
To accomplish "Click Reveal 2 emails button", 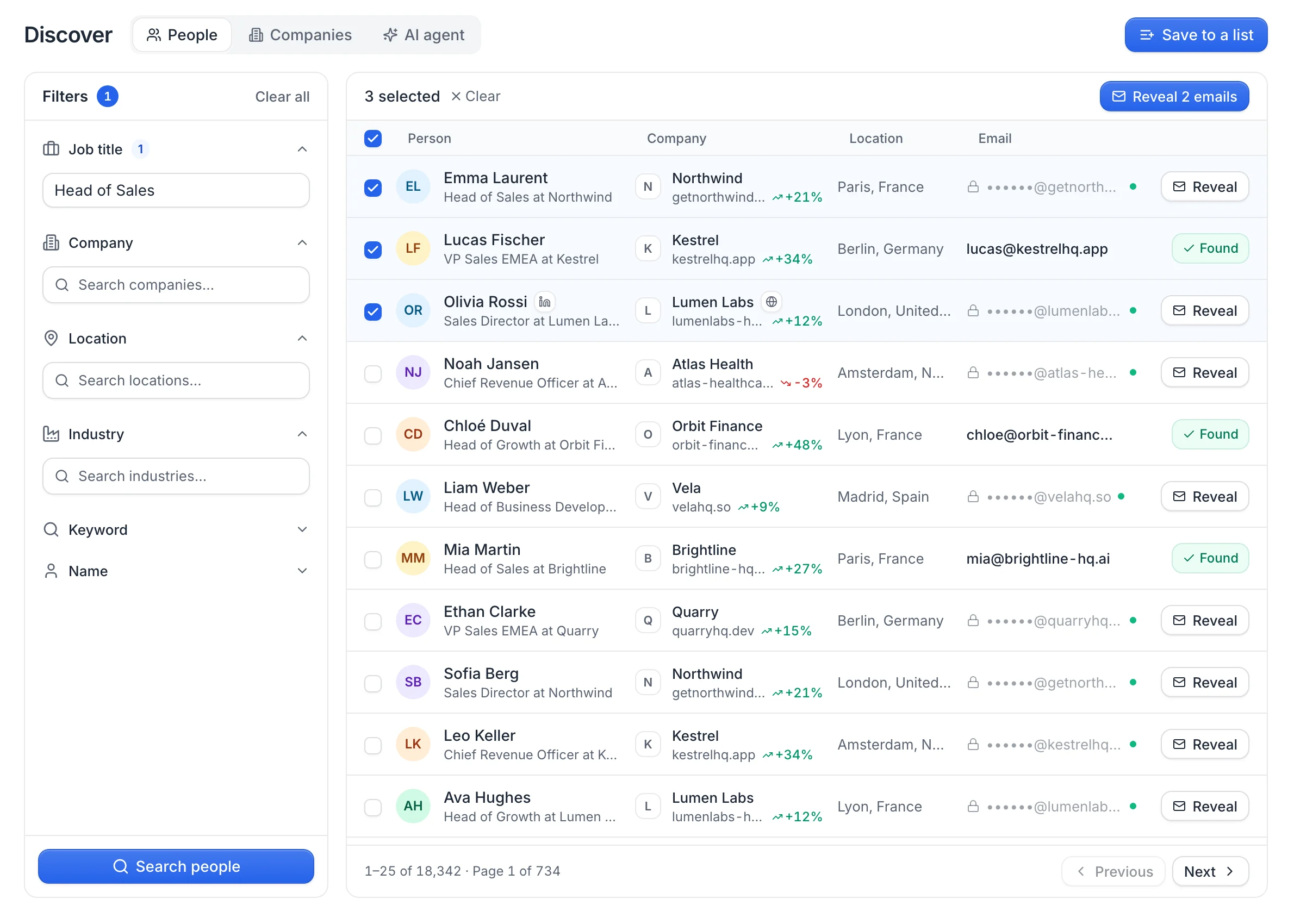I will click(1174, 96).
